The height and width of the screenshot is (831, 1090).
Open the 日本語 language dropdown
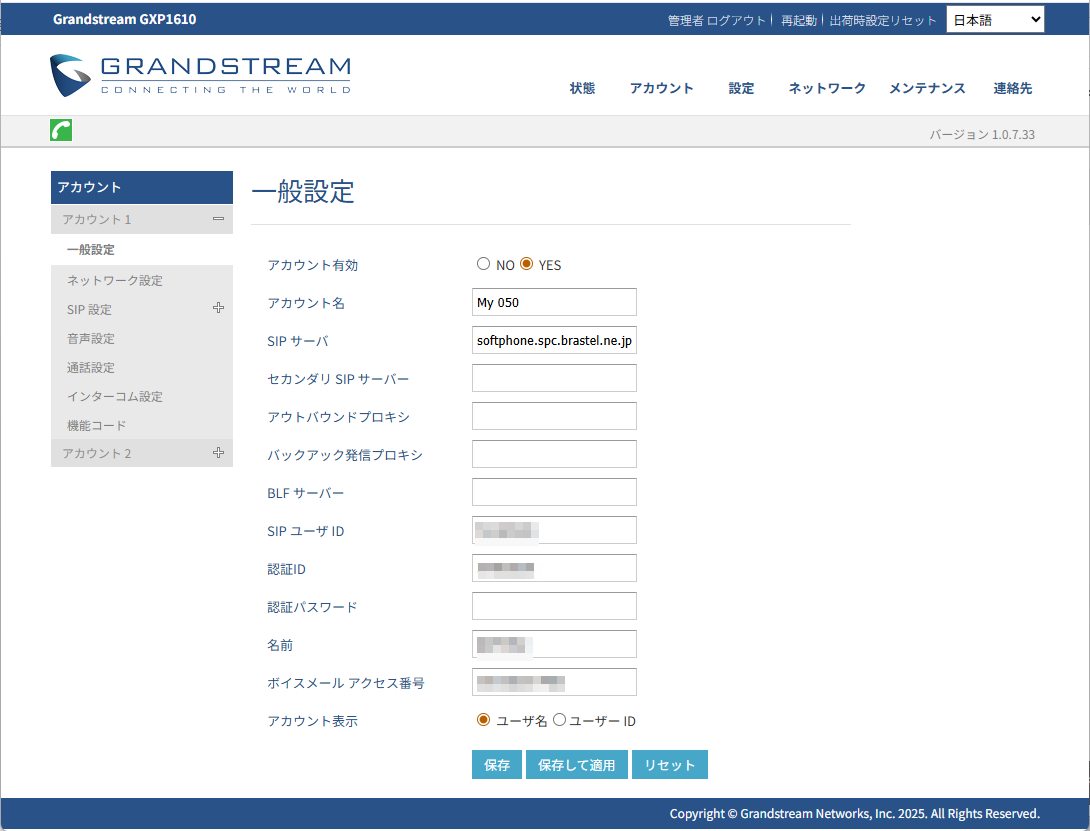click(995, 19)
